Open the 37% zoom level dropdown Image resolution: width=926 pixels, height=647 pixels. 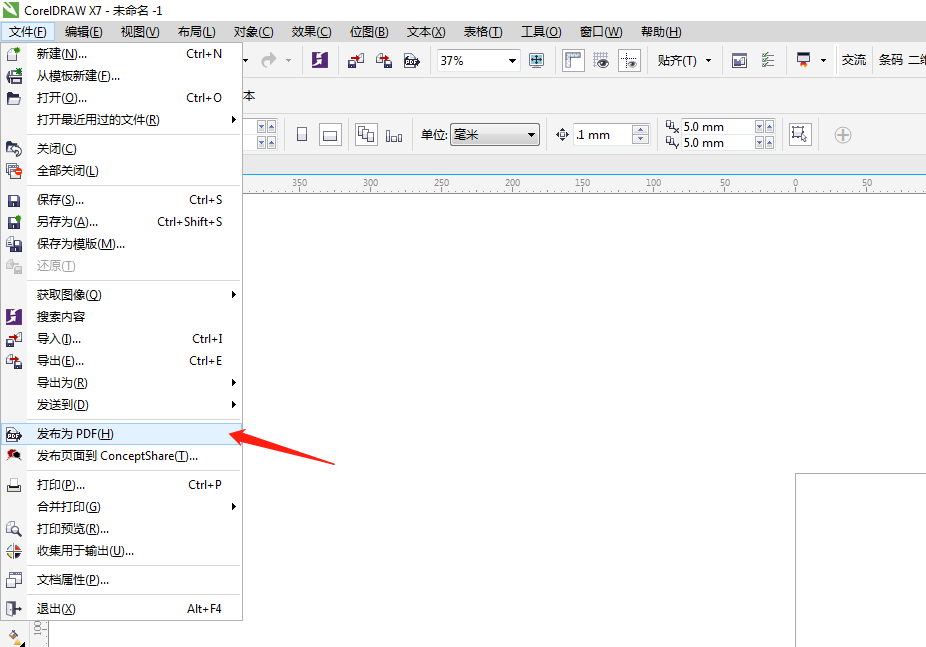512,61
